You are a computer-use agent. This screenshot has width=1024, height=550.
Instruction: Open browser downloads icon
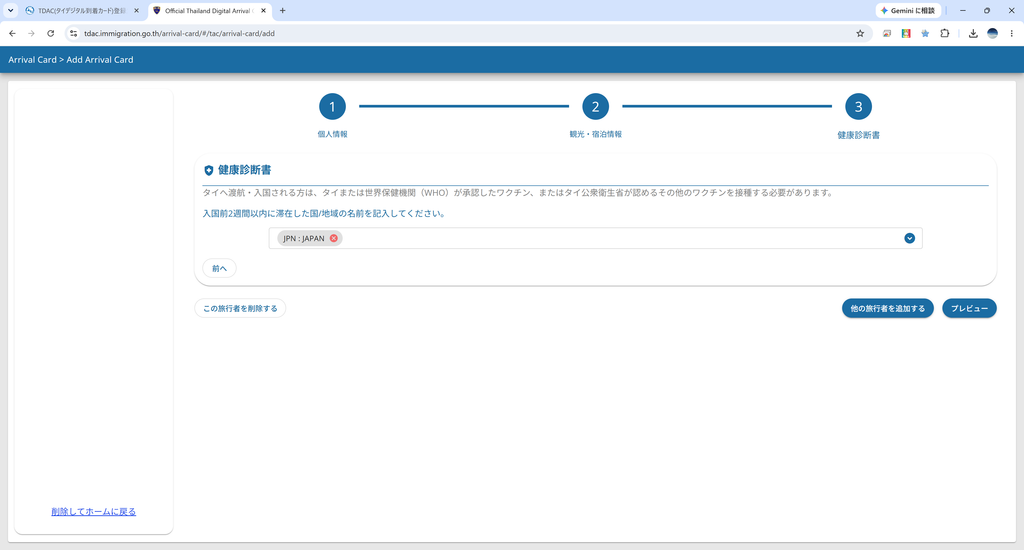(x=973, y=33)
